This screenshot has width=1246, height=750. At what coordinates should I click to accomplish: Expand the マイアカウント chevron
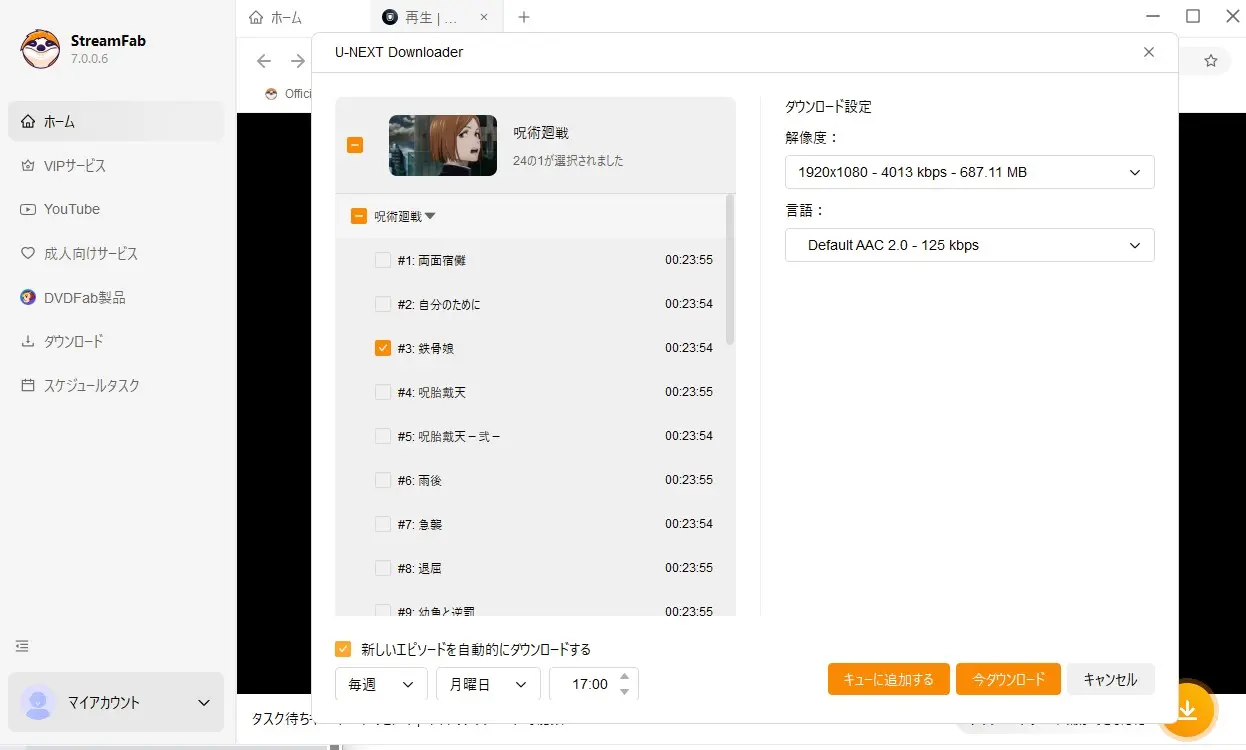(x=204, y=703)
